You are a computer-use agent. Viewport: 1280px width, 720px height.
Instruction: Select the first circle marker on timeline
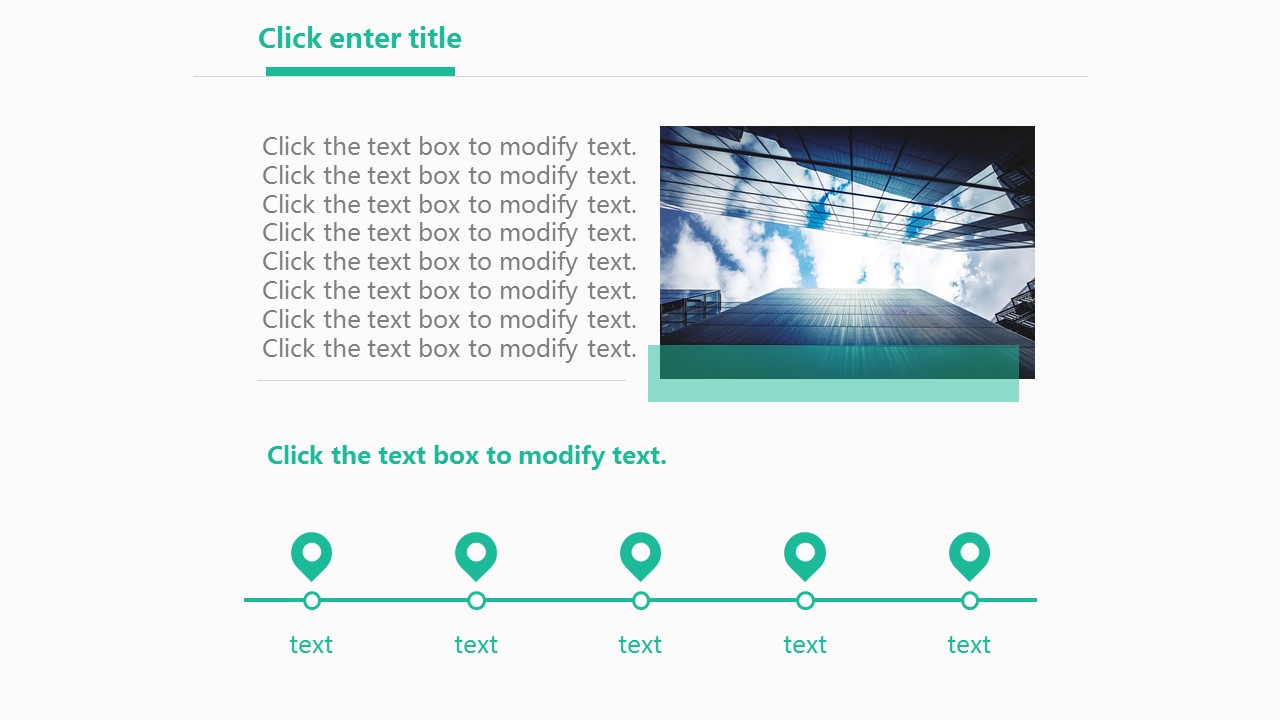[312, 600]
